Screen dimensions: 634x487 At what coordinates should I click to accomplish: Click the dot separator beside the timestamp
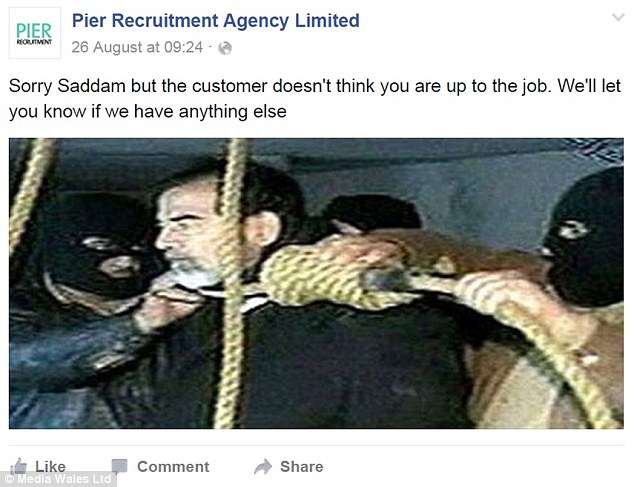click(x=210, y=47)
